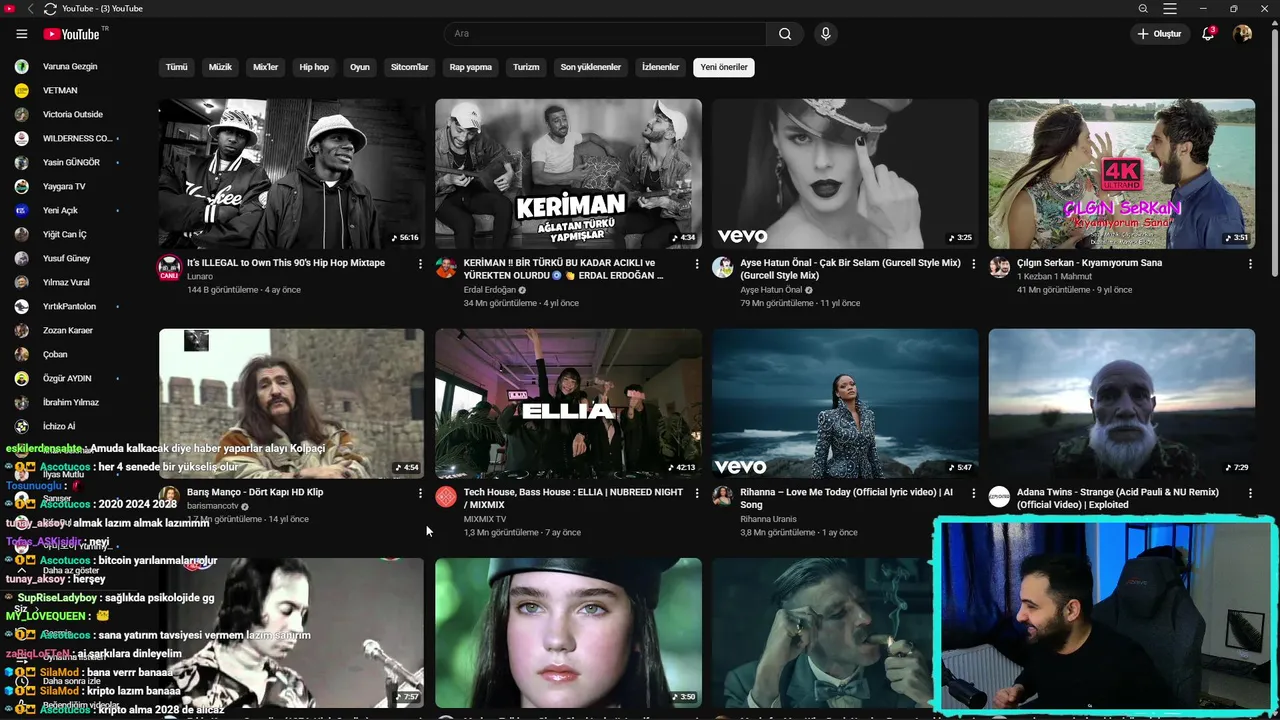Open Rihanna – Love Me Today video title
This screenshot has width=1280, height=720.
coord(846,498)
